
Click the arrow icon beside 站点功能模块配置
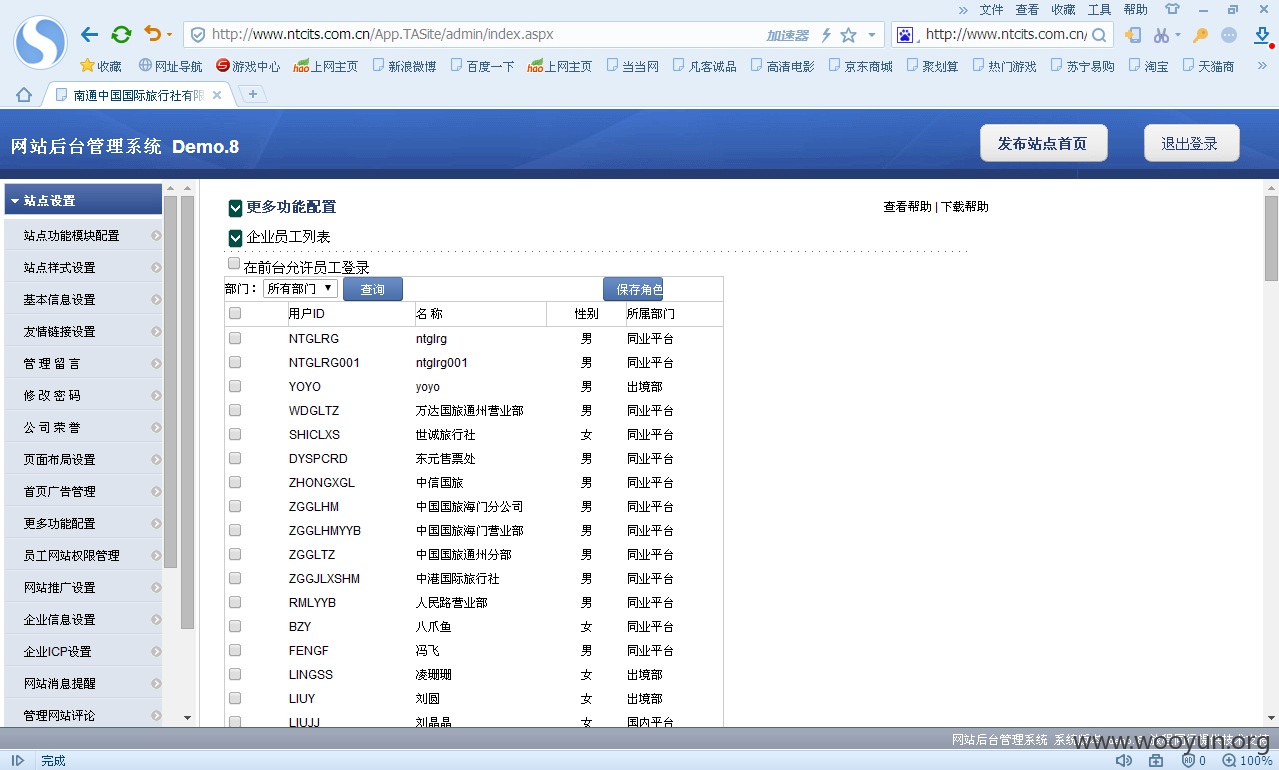pos(156,236)
